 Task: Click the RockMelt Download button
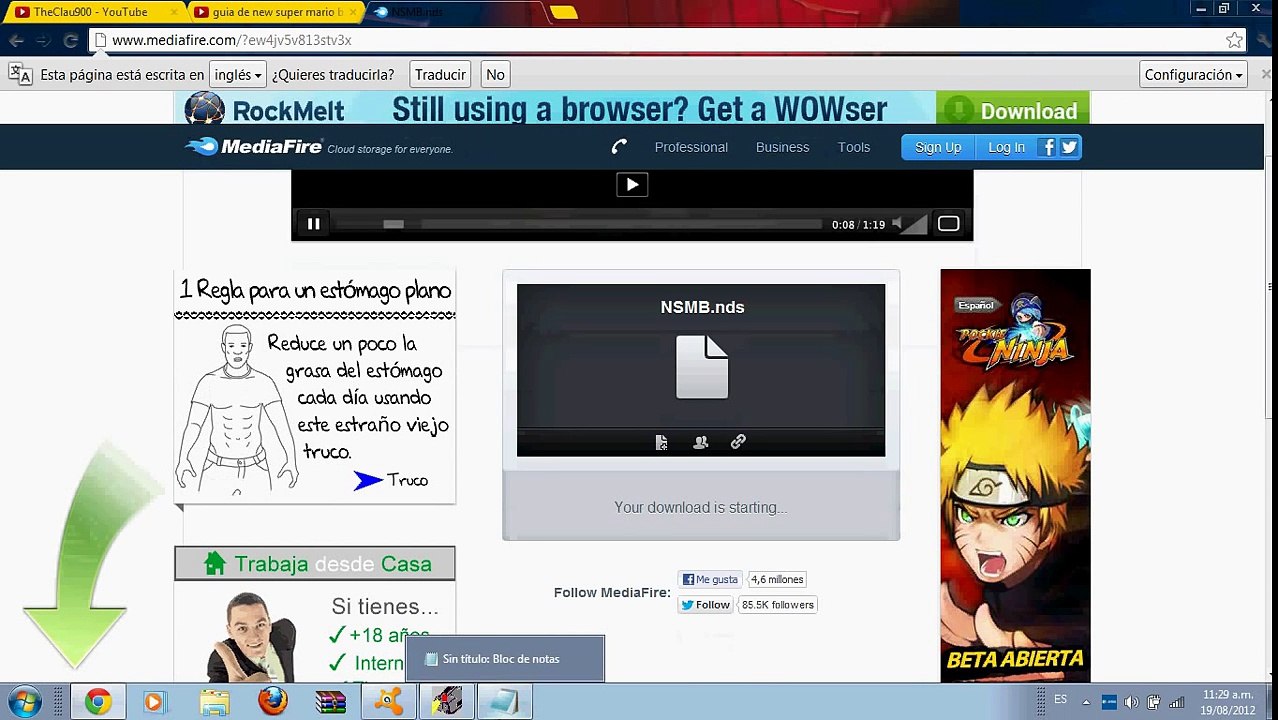(1012, 109)
